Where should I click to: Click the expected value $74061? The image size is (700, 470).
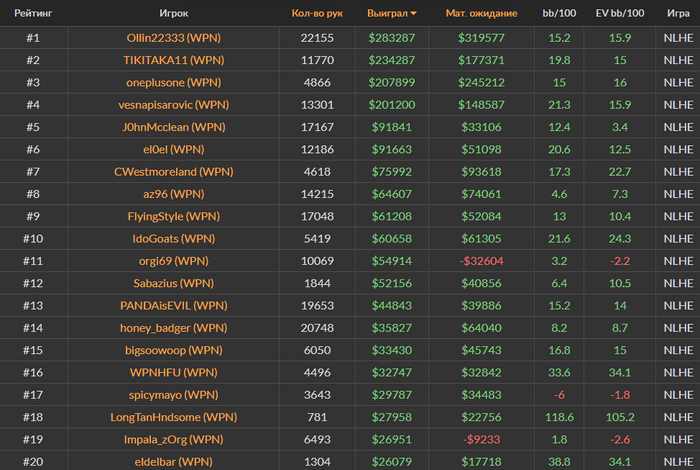point(481,194)
